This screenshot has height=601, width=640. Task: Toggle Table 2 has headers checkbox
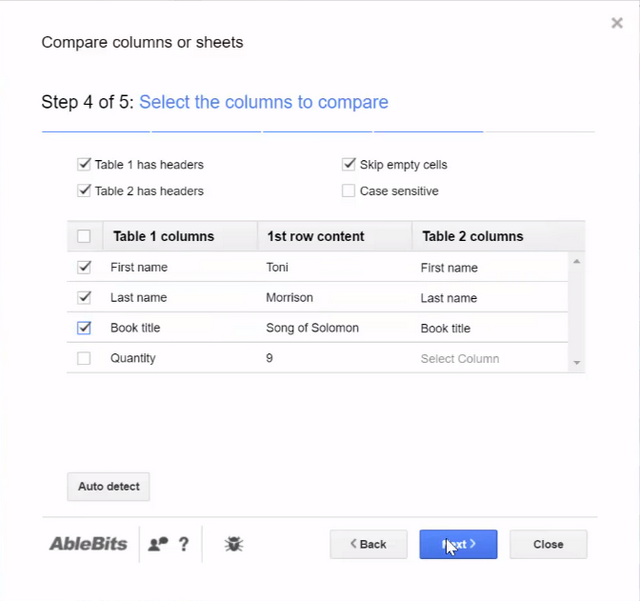pyautogui.click(x=84, y=191)
